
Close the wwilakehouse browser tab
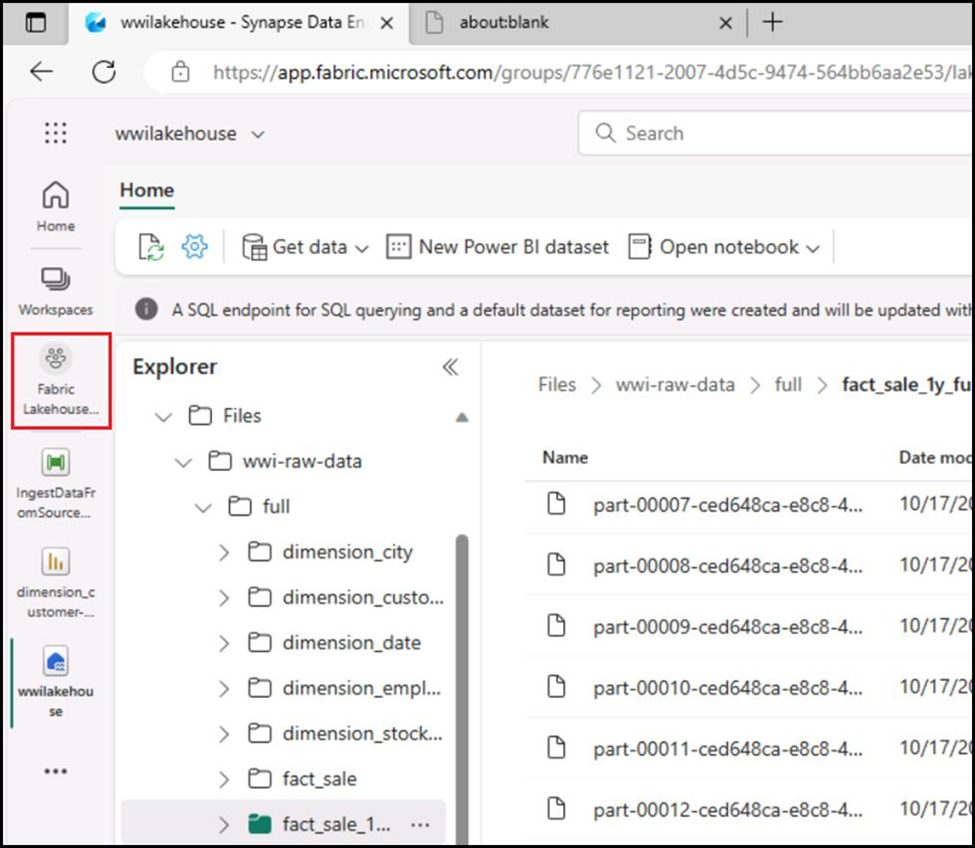pyautogui.click(x=386, y=23)
